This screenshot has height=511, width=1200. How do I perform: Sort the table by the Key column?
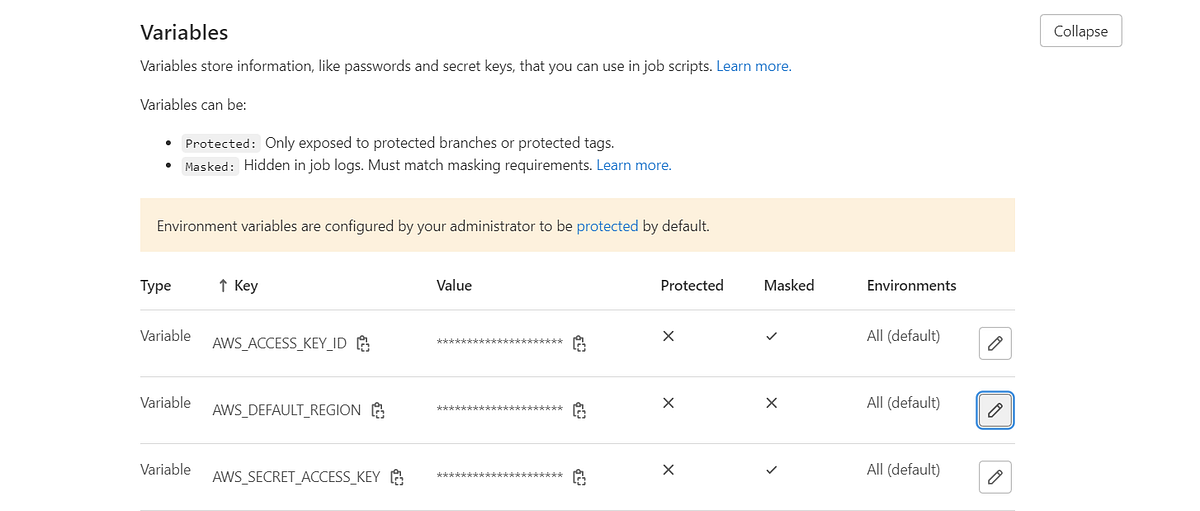click(238, 286)
